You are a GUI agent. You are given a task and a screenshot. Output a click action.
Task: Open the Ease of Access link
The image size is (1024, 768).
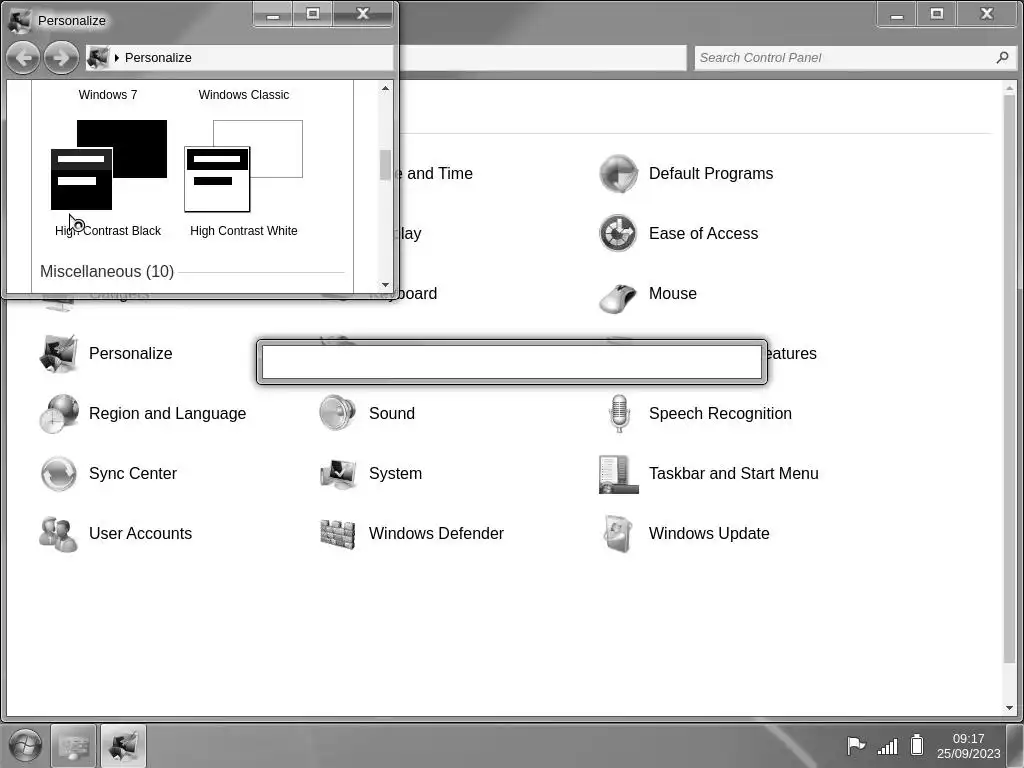pyautogui.click(x=703, y=233)
